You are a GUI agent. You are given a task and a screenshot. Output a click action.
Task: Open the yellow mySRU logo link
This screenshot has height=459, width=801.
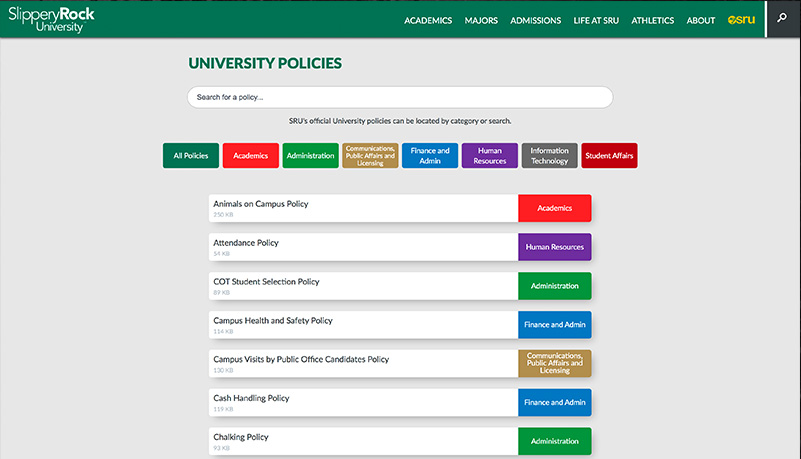[741, 20]
